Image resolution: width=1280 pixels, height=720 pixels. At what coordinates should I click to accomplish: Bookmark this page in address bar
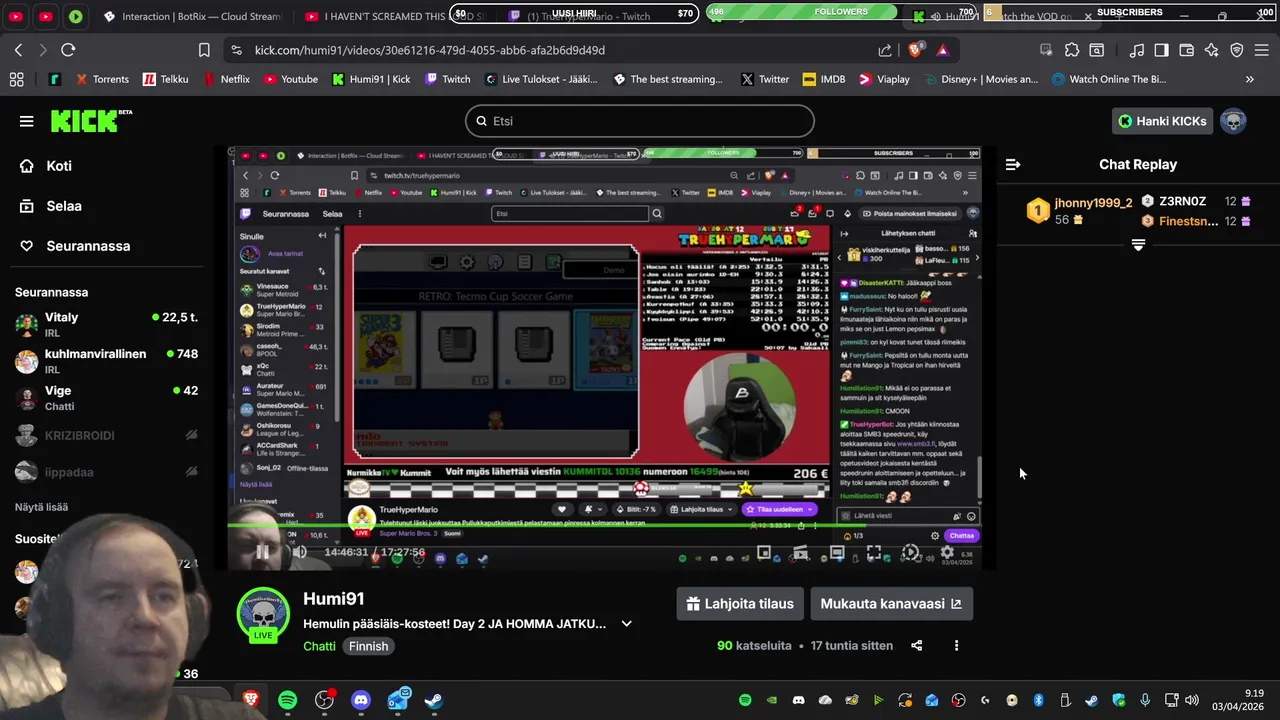(204, 50)
